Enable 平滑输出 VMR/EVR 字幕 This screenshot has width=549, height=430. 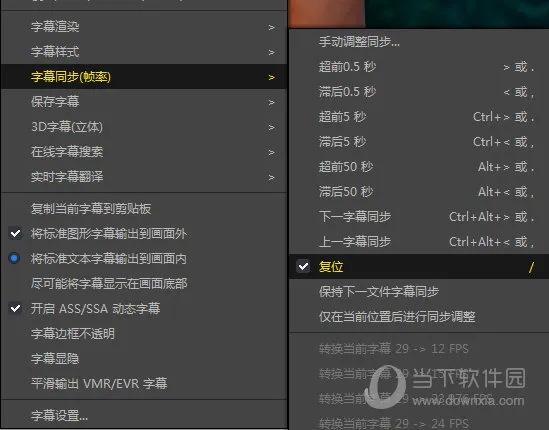144,384
